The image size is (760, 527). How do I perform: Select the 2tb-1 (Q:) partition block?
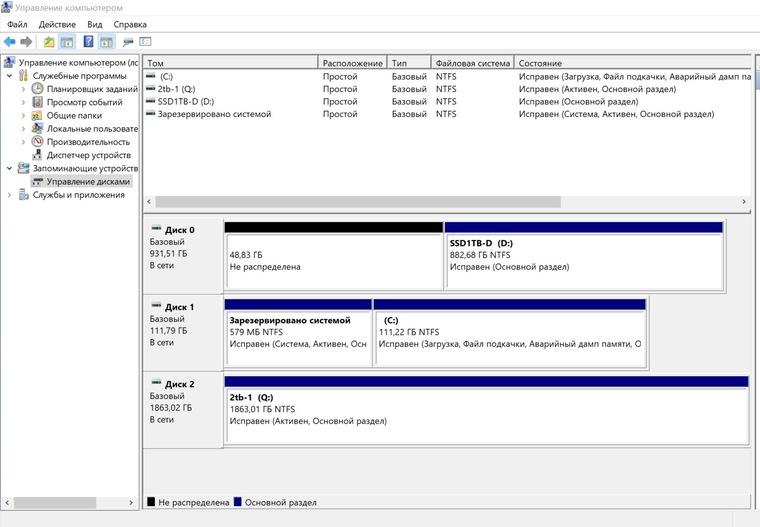pyautogui.click(x=487, y=410)
